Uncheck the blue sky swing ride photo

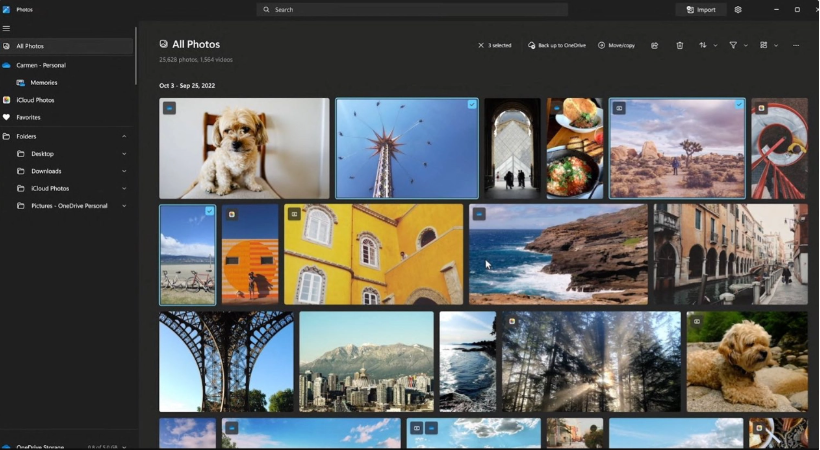tap(472, 104)
